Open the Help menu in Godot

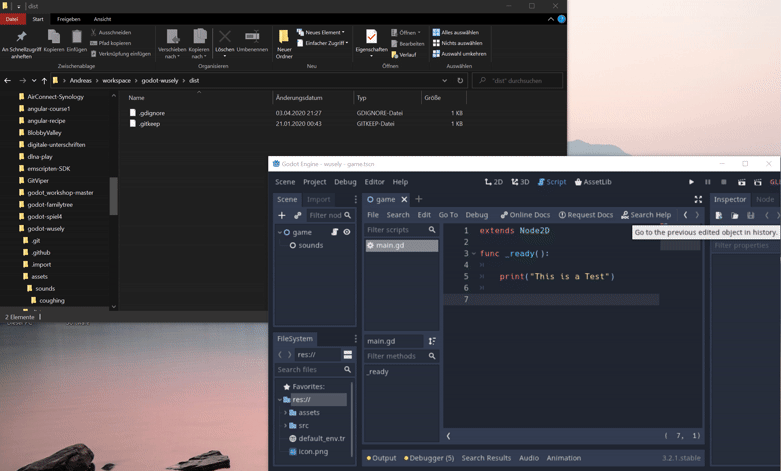pyautogui.click(x=400, y=182)
